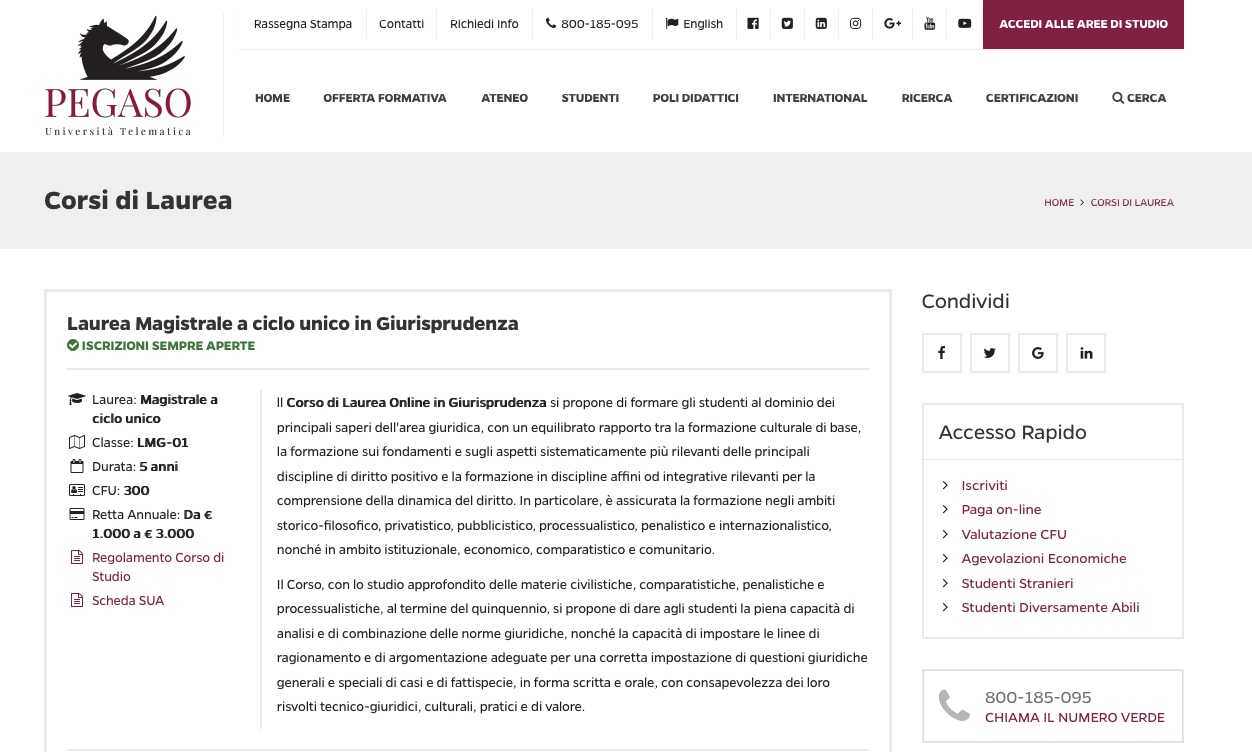The width and height of the screenshot is (1252, 752).
Task: Share on Google under Condividi
Action: click(1037, 353)
